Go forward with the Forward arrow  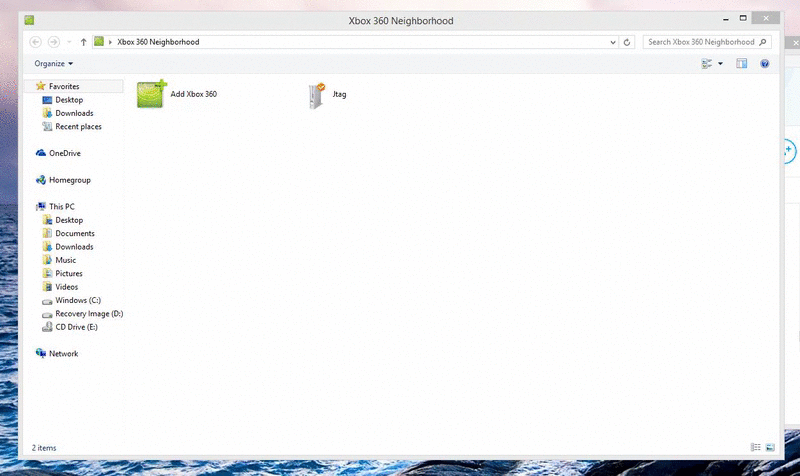click(x=53, y=42)
